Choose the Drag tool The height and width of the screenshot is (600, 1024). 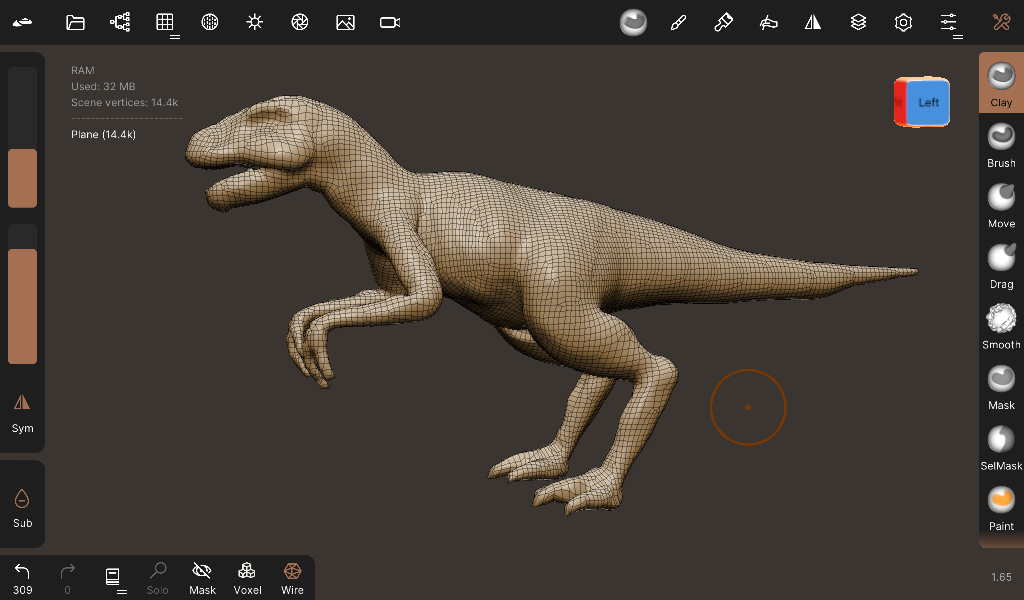coord(1001,264)
